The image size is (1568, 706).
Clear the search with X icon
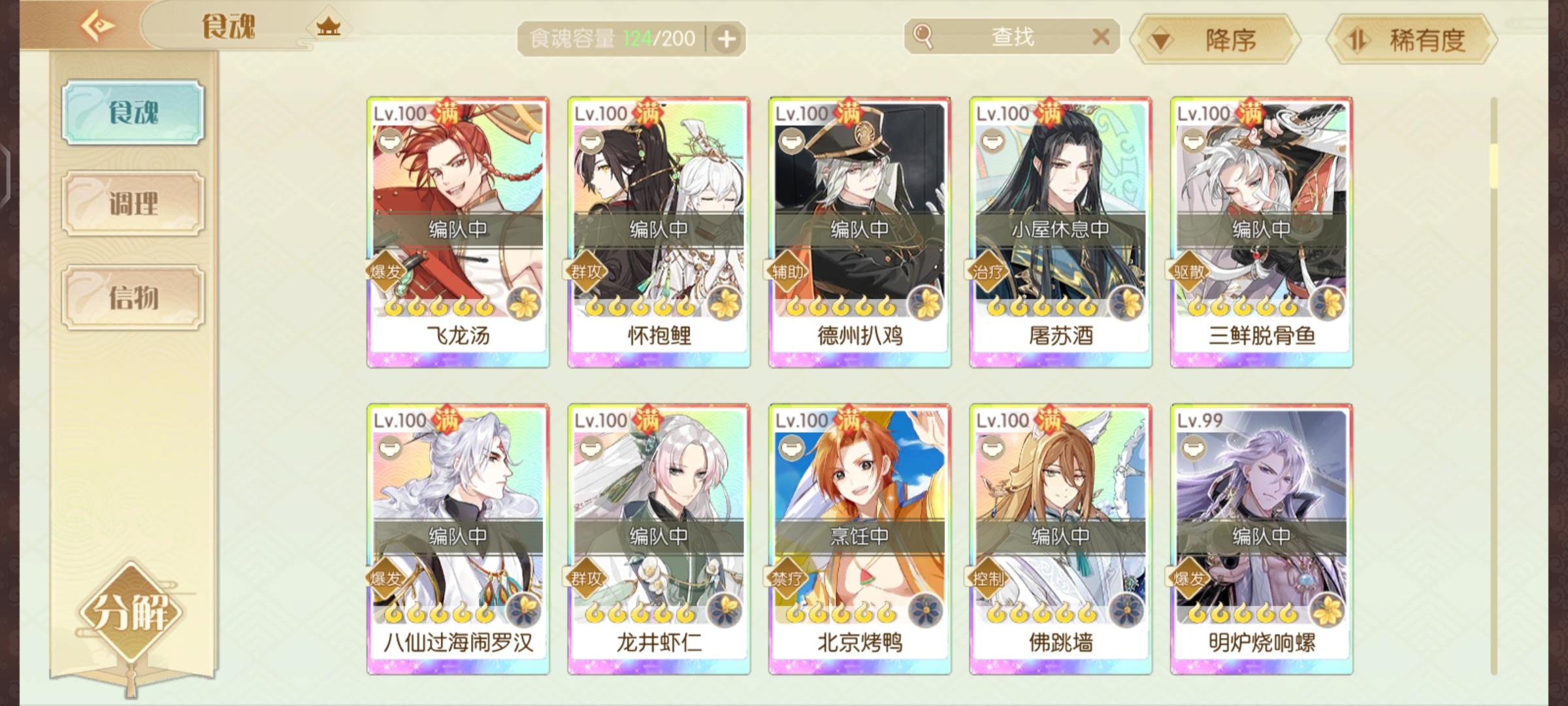[1101, 37]
